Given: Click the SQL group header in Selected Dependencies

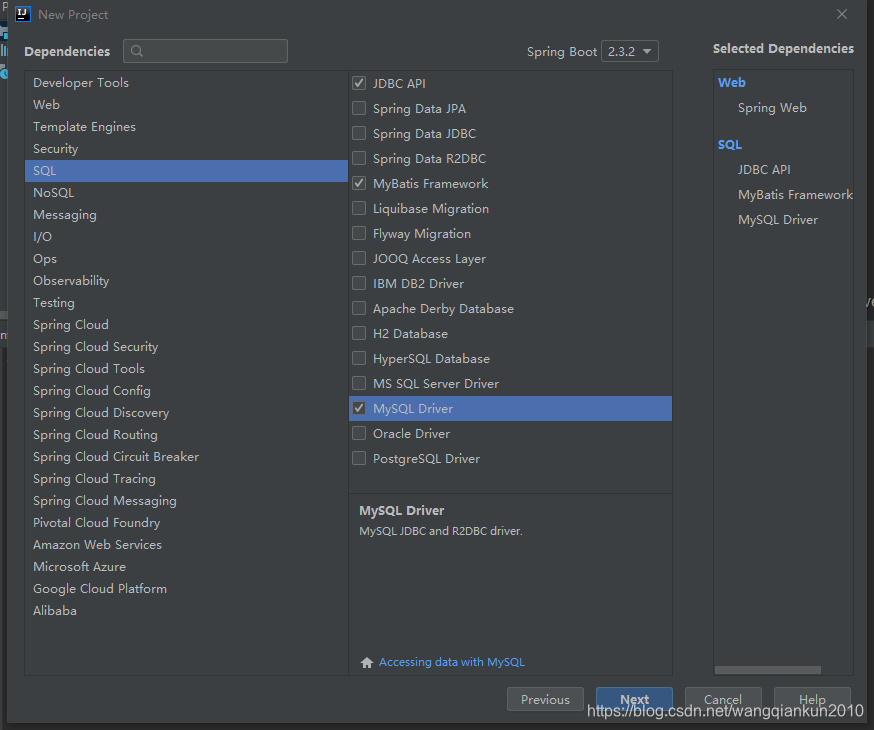Looking at the screenshot, I should click(730, 144).
